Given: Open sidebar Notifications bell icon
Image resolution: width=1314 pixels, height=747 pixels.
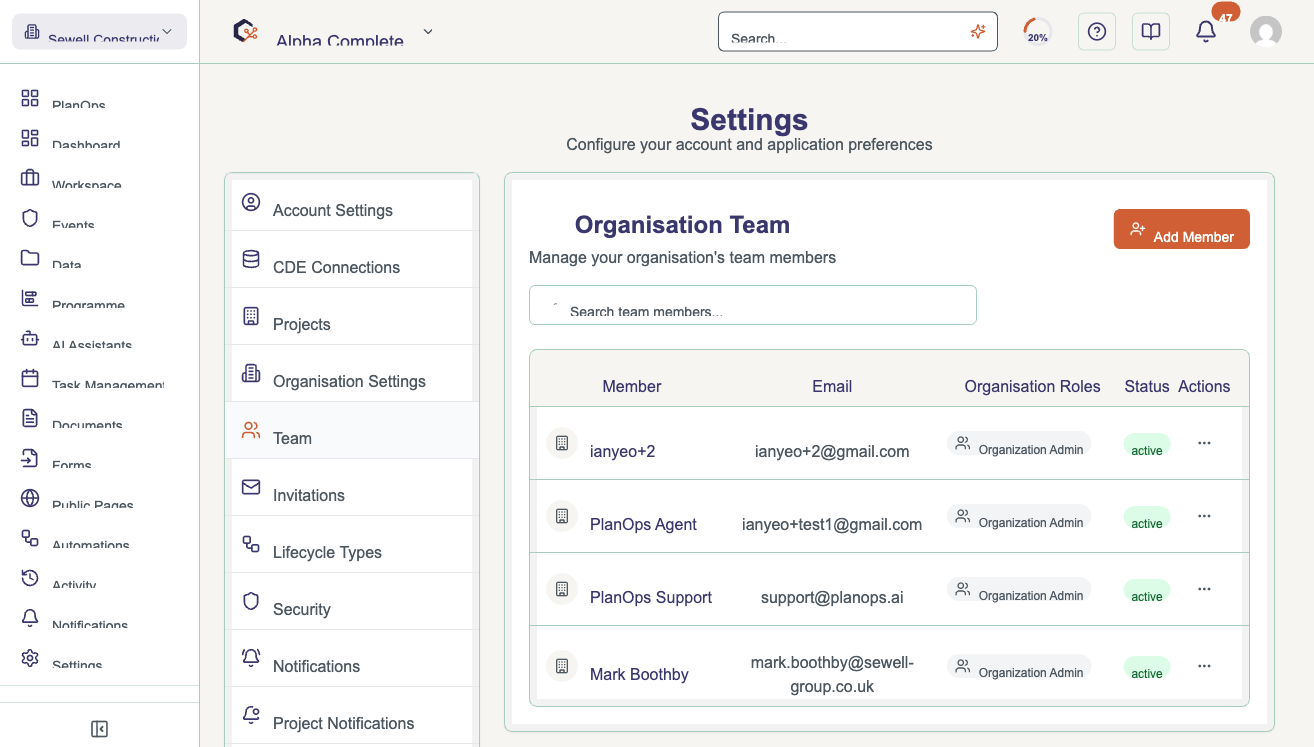Looking at the screenshot, I should 30,618.
